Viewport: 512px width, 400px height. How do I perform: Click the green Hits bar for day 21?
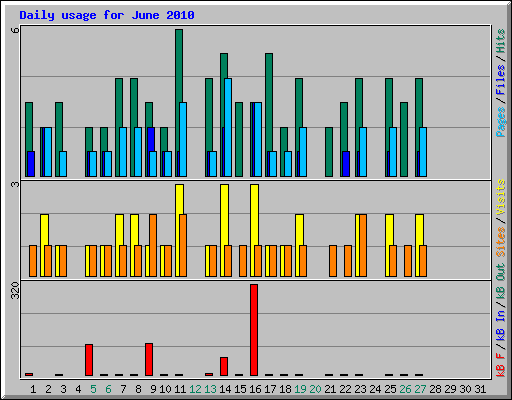point(329,152)
